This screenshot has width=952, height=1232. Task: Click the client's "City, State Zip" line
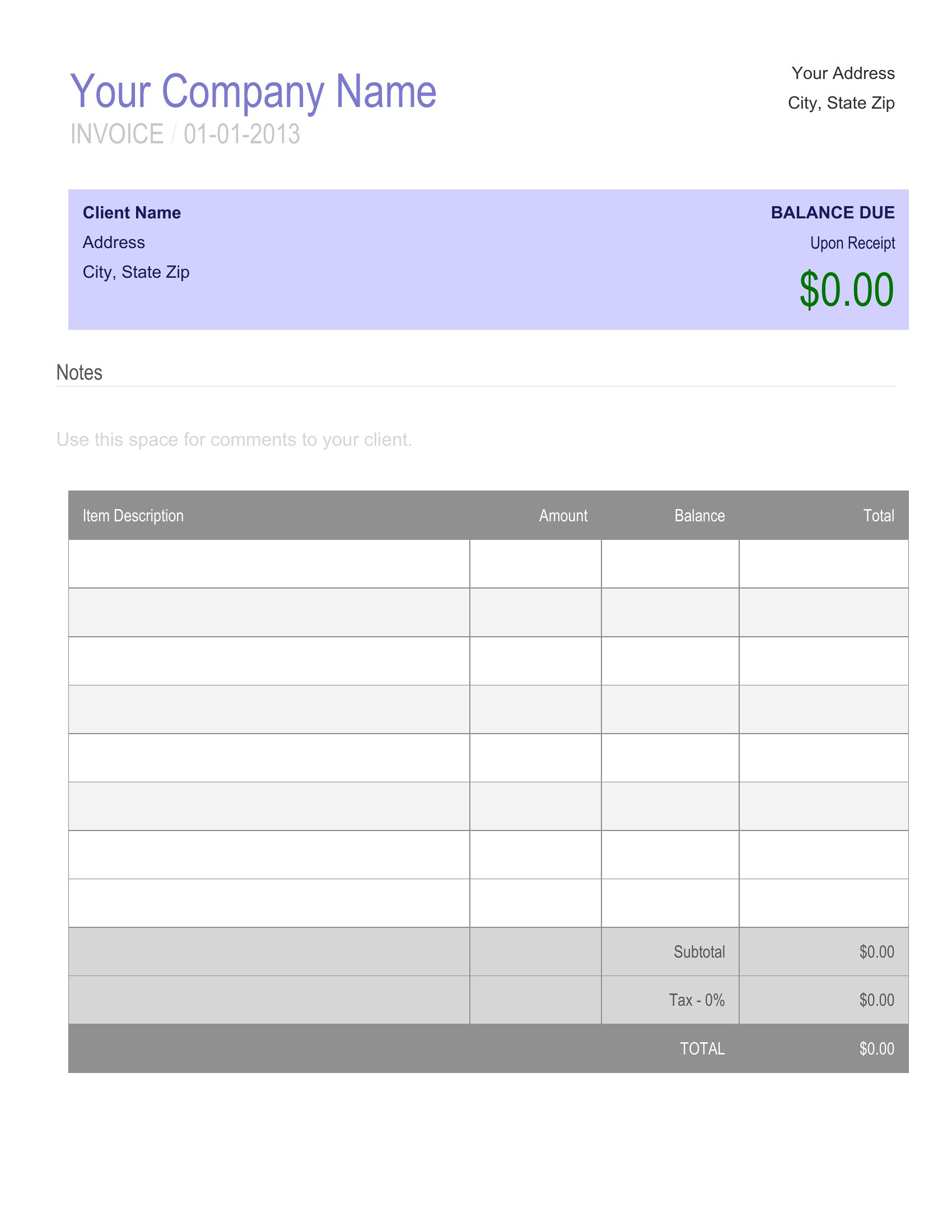(x=136, y=273)
